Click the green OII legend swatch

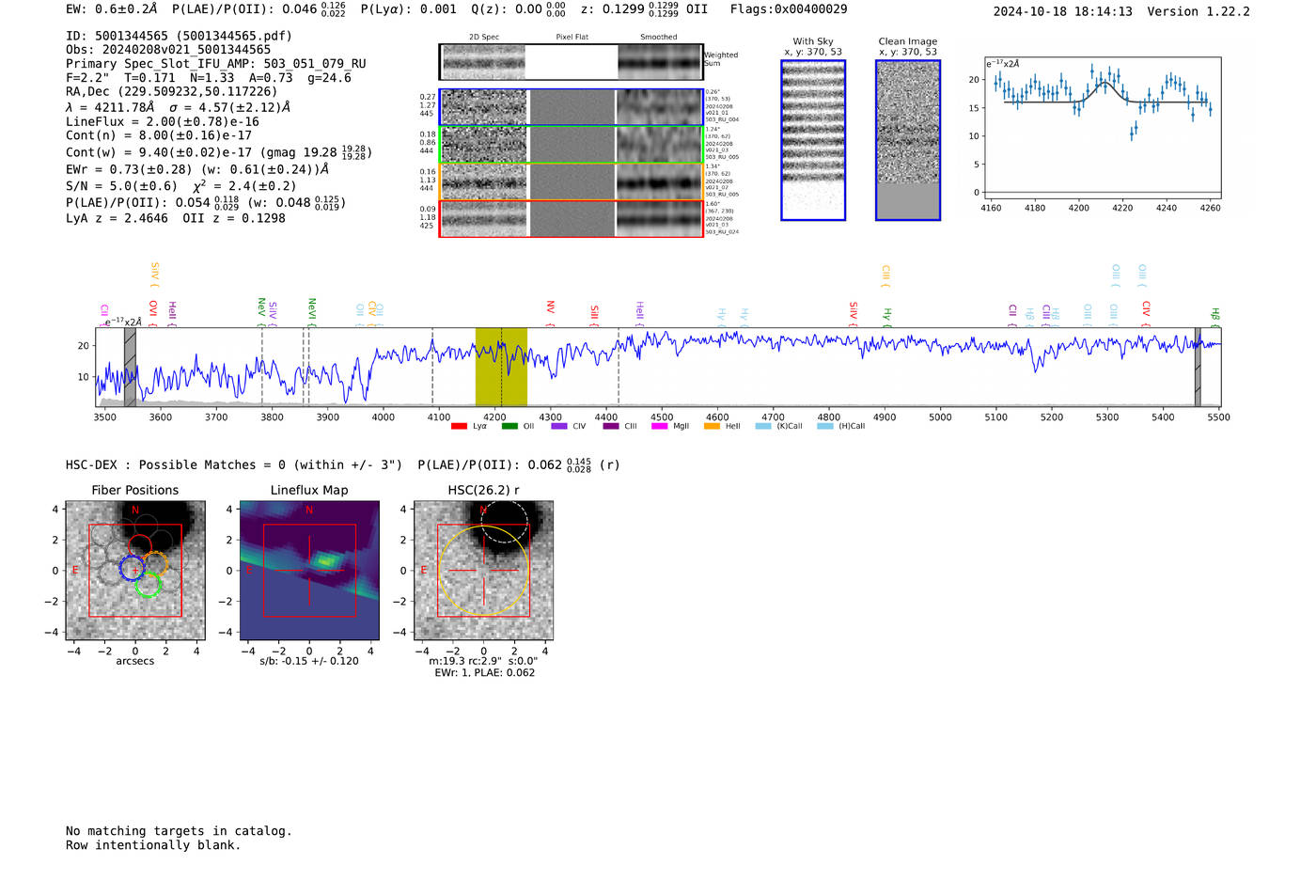coord(509,427)
